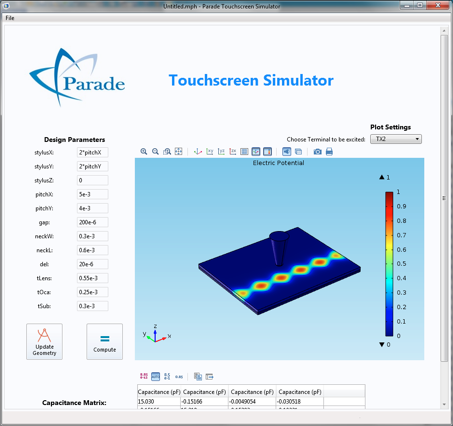This screenshot has width=453, height=426.
Task: Click the stylus cone in the 3D plot
Action: click(279, 248)
